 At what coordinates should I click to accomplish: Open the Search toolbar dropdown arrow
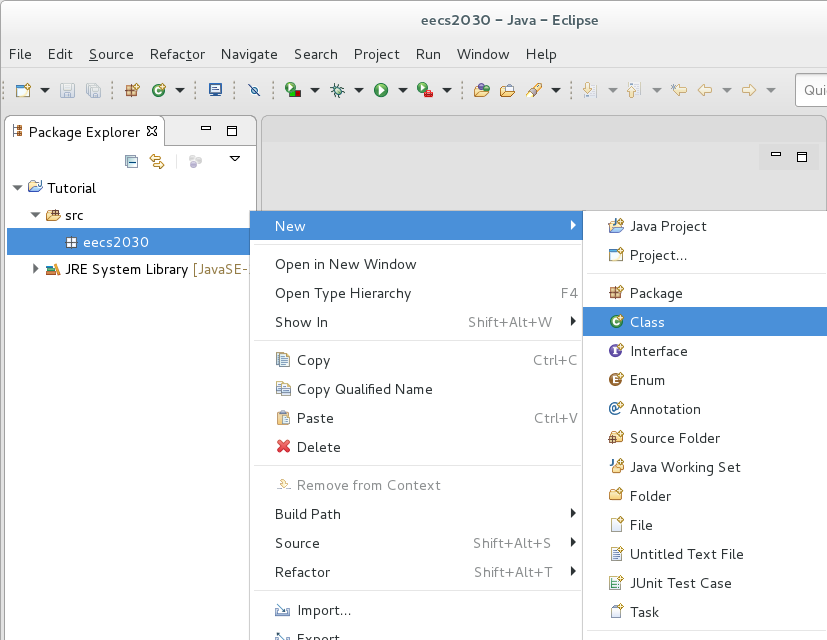click(556, 90)
